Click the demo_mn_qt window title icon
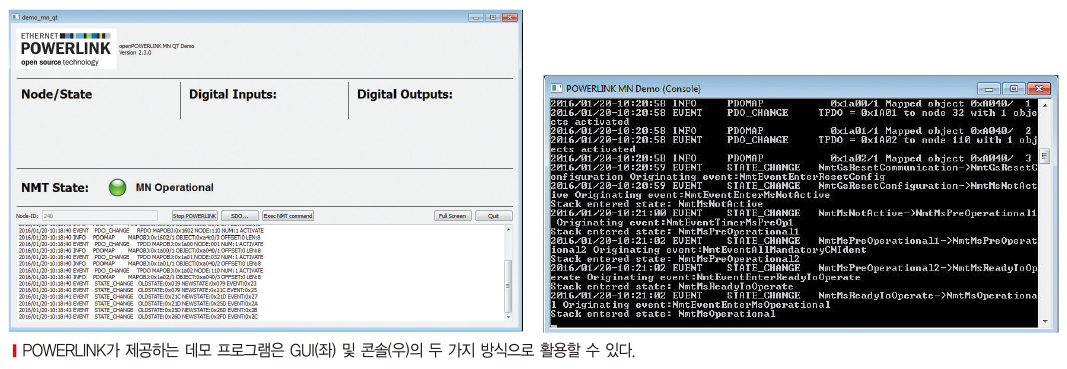Viewport: 1067px width, 369px height. coord(16,16)
